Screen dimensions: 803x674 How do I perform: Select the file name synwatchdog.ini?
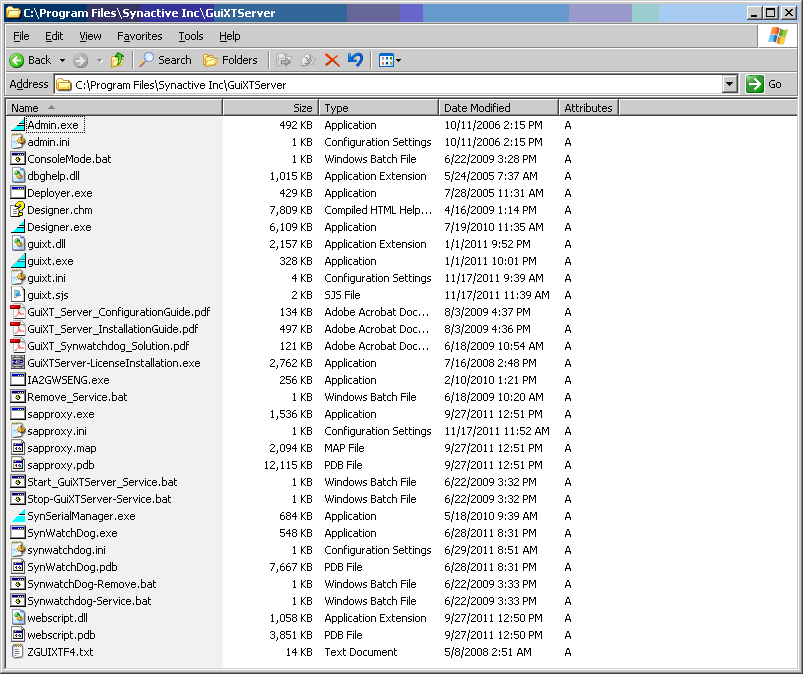tap(67, 550)
